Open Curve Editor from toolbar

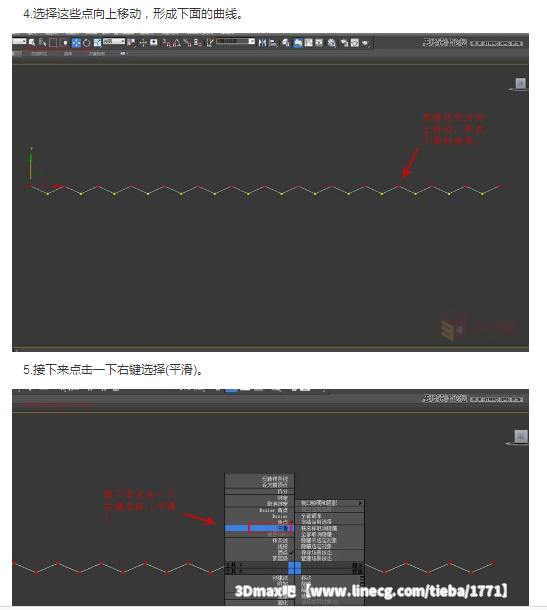coord(309,42)
